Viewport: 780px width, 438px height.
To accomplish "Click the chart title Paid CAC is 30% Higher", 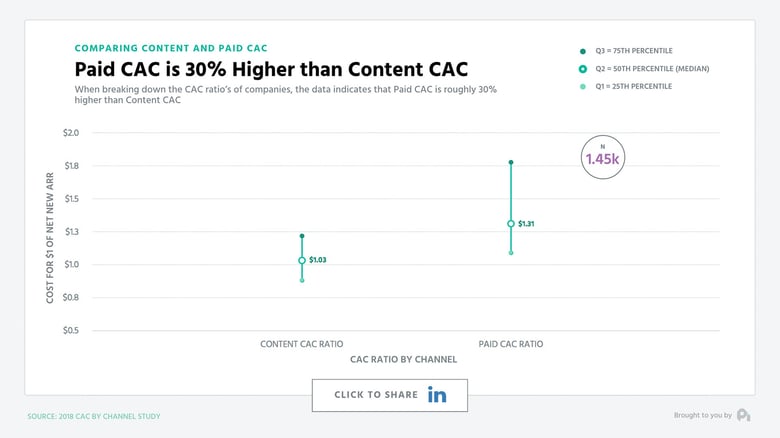I will tap(271, 69).
